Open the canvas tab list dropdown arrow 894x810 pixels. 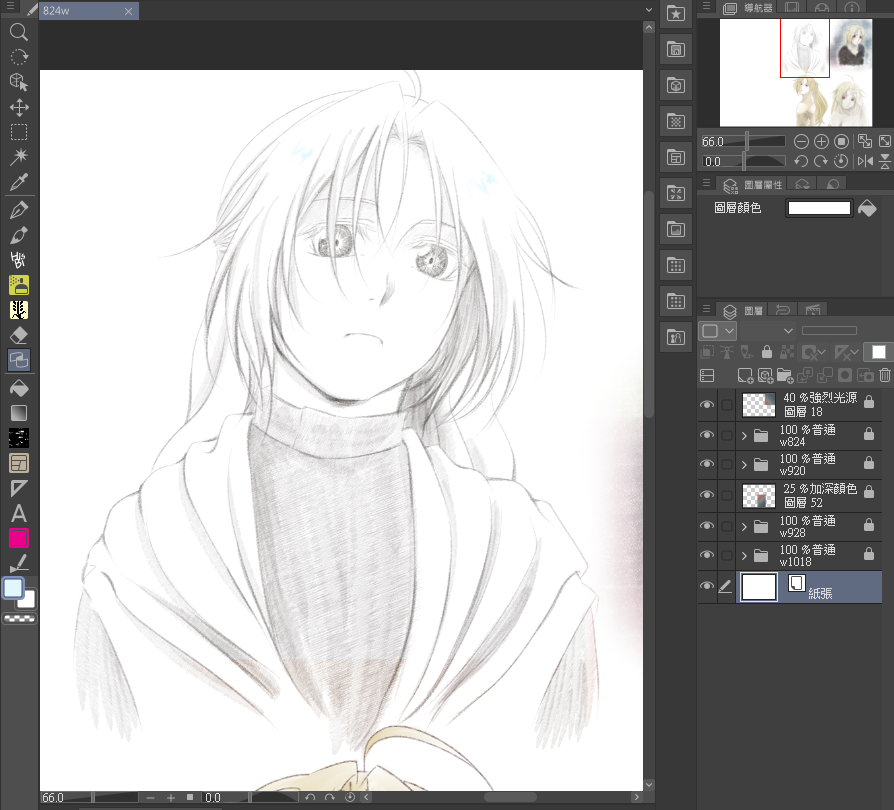tap(649, 10)
